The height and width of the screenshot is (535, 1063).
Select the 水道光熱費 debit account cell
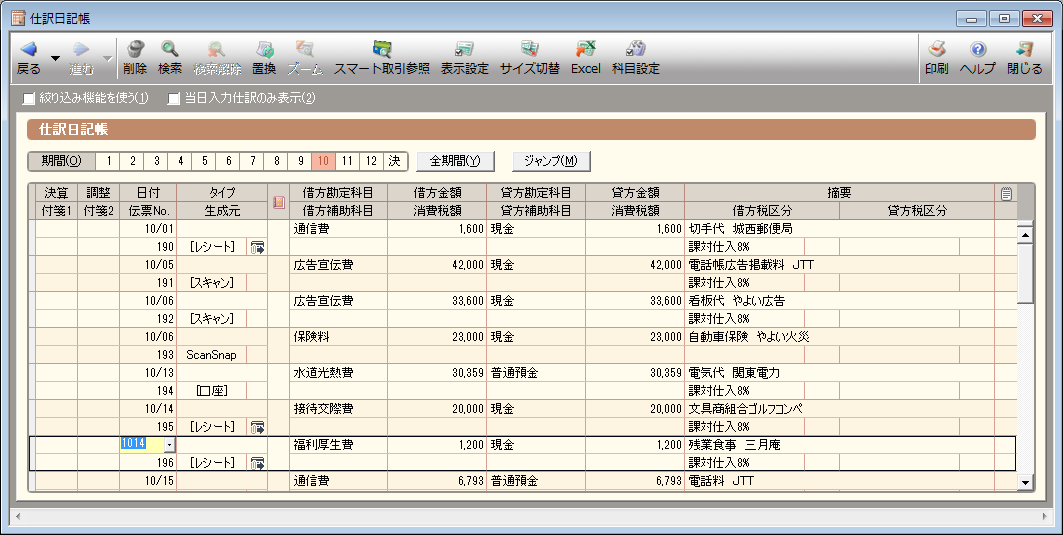338,373
